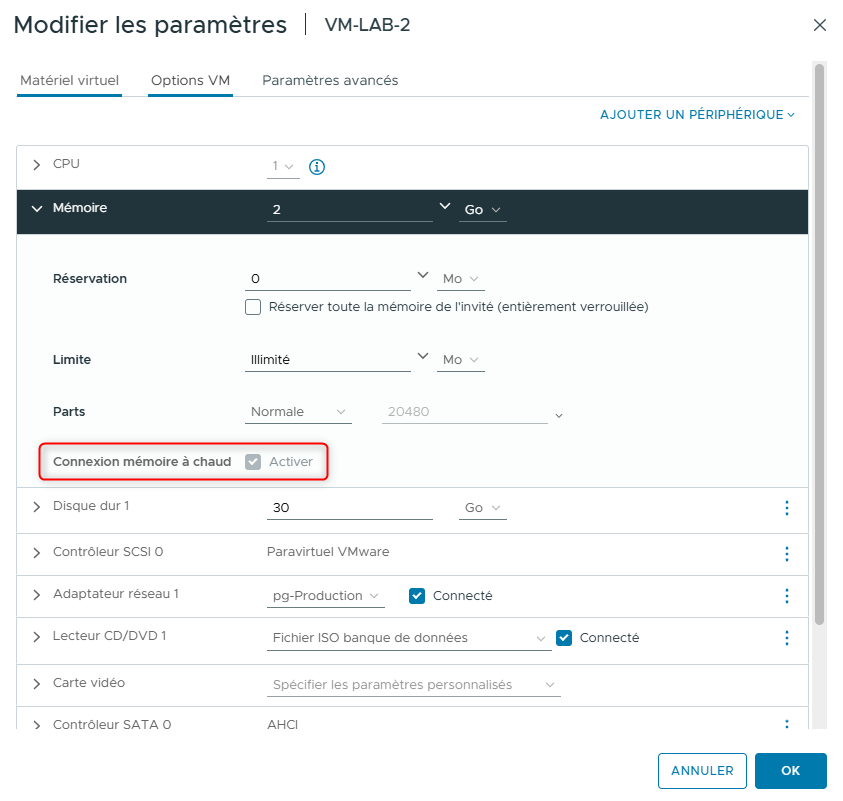Open the Lecteur CD/DVD 1 options menu
The width and height of the screenshot is (843, 801).
pos(786,638)
